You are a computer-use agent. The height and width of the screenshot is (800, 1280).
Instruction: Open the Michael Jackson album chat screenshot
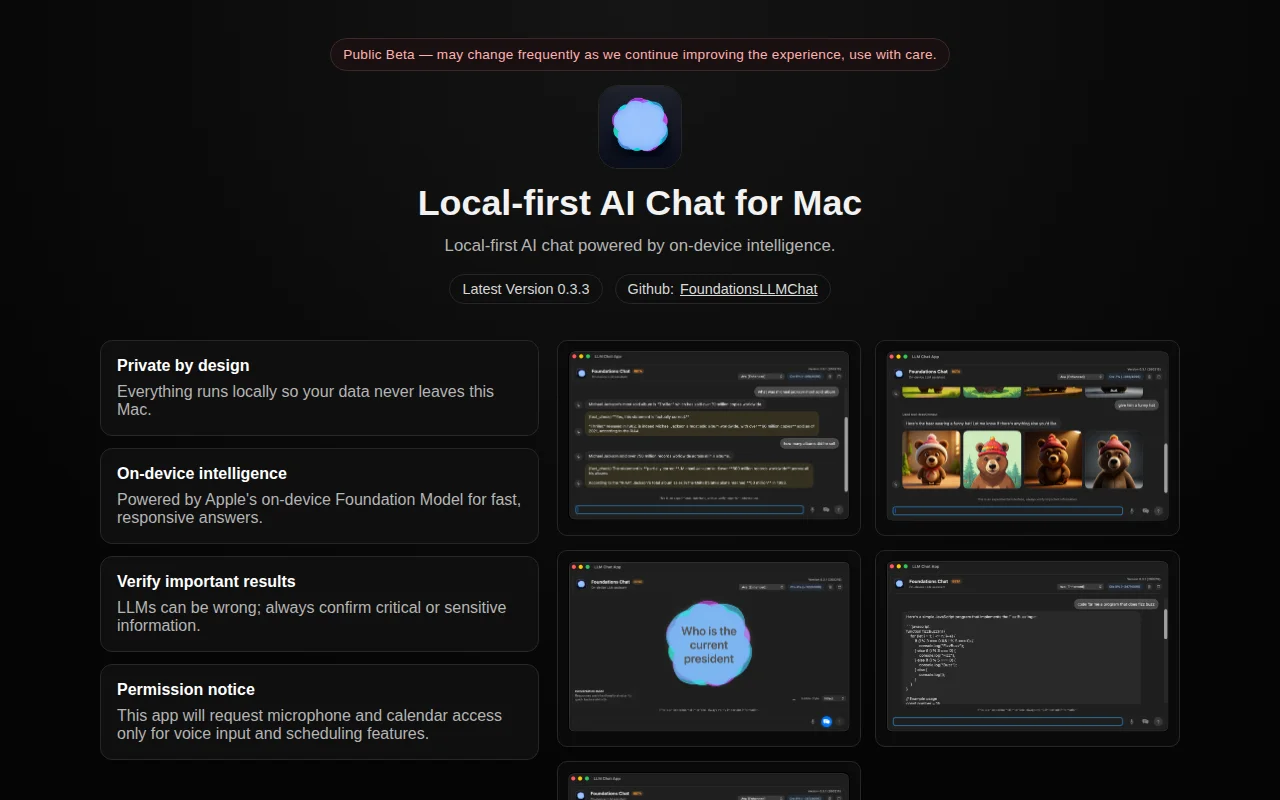point(709,438)
